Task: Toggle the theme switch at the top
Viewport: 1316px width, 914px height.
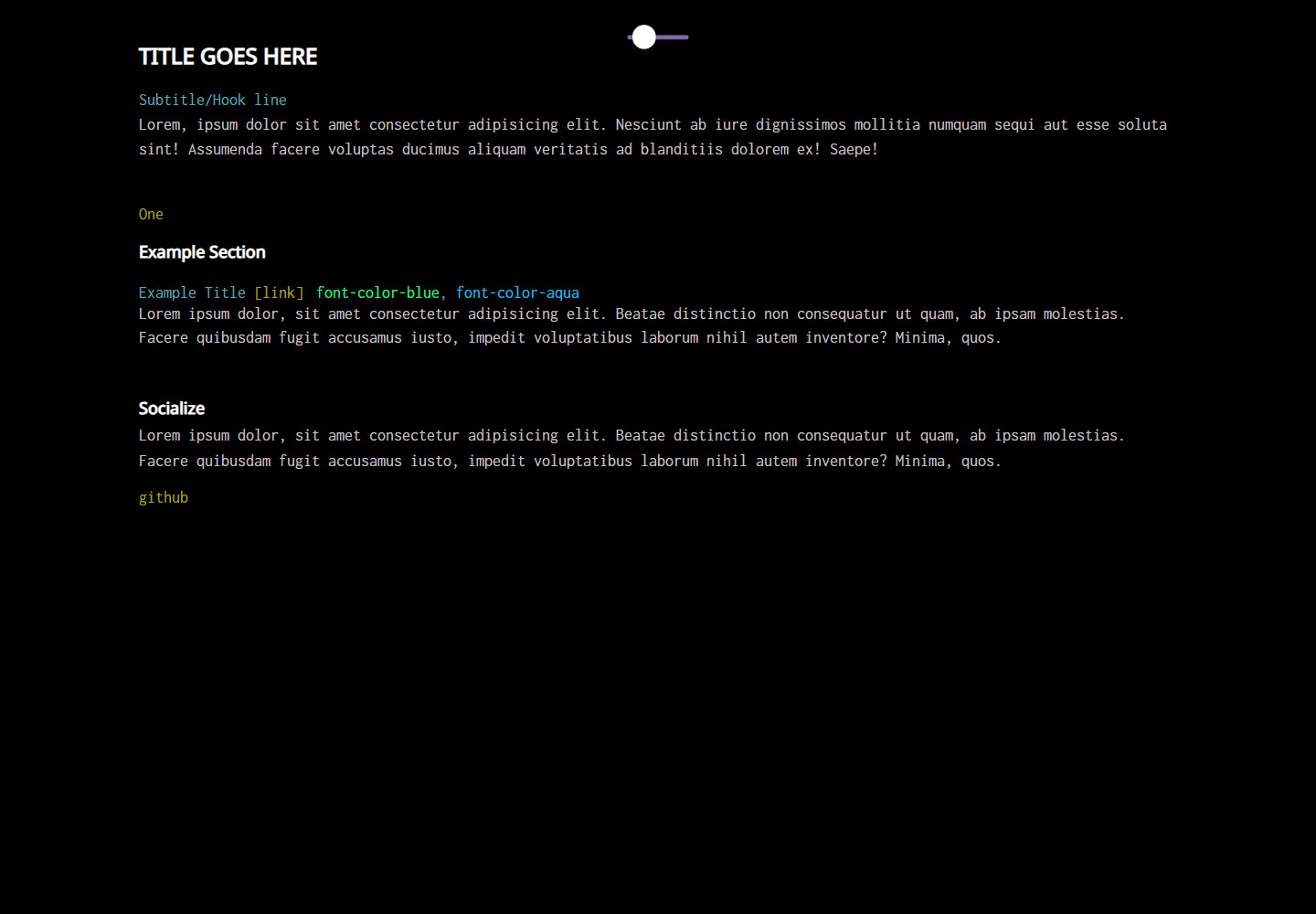Action: pos(658,37)
